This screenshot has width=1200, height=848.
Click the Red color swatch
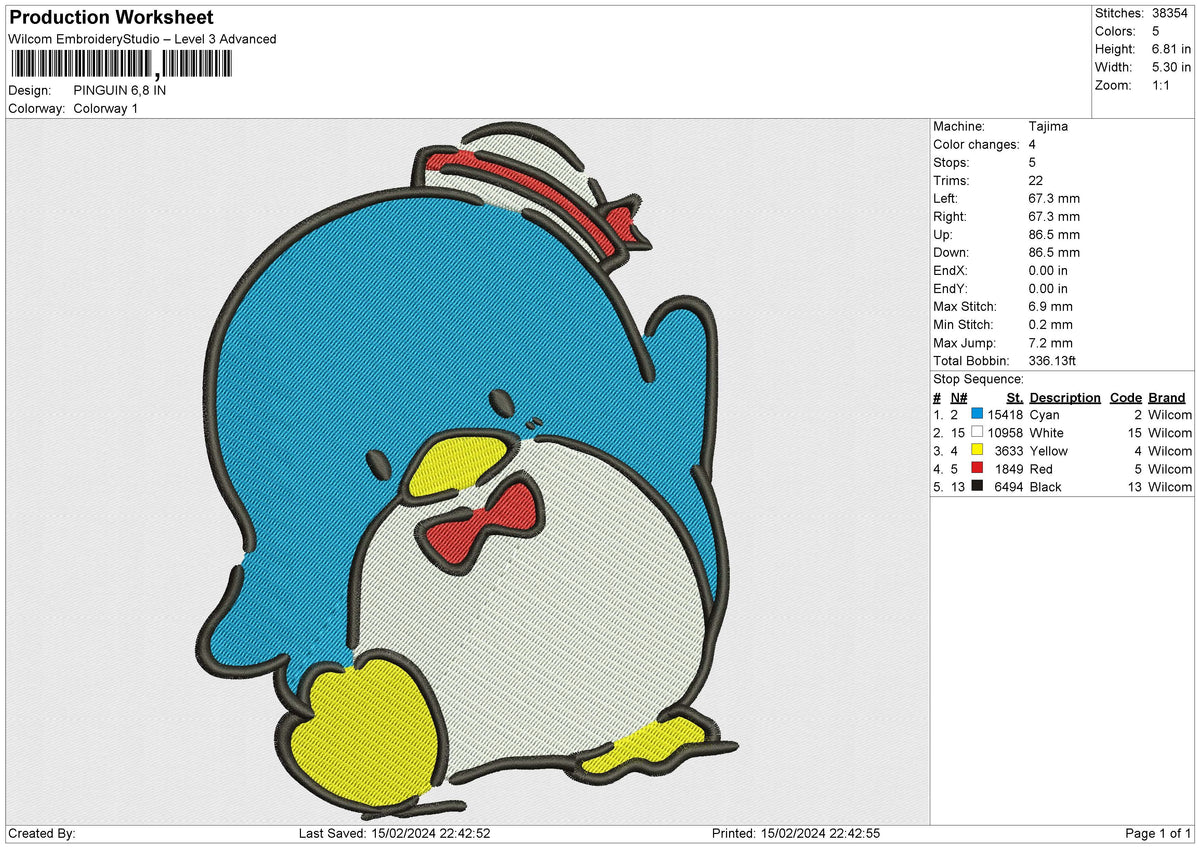977,468
